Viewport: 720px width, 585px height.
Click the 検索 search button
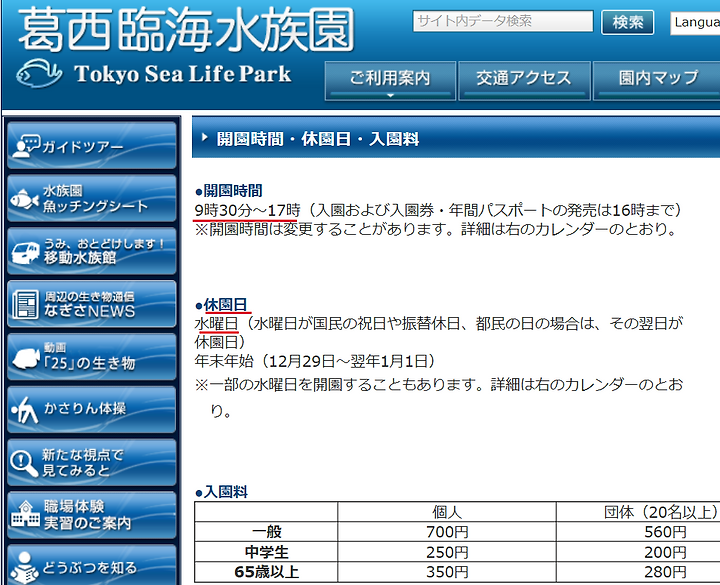[627, 22]
